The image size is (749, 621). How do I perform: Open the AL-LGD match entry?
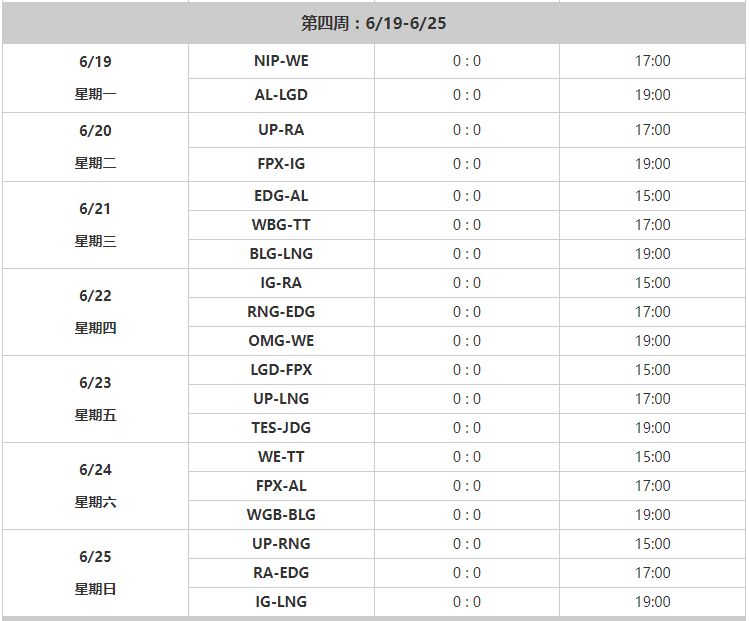pyautogui.click(x=281, y=95)
